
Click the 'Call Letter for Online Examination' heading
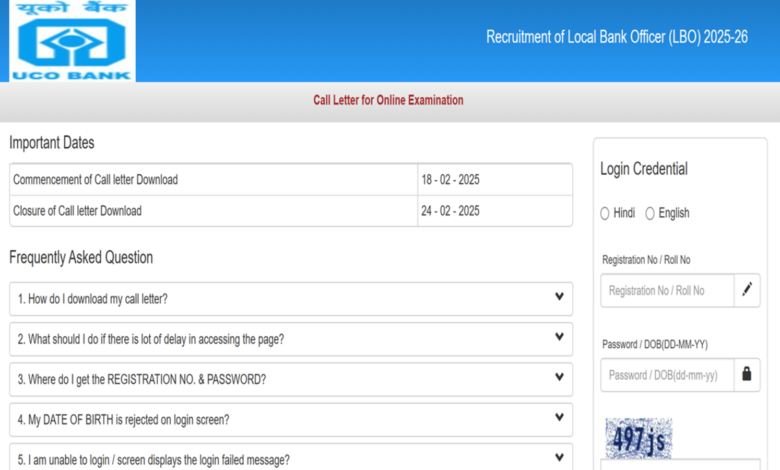click(x=388, y=100)
